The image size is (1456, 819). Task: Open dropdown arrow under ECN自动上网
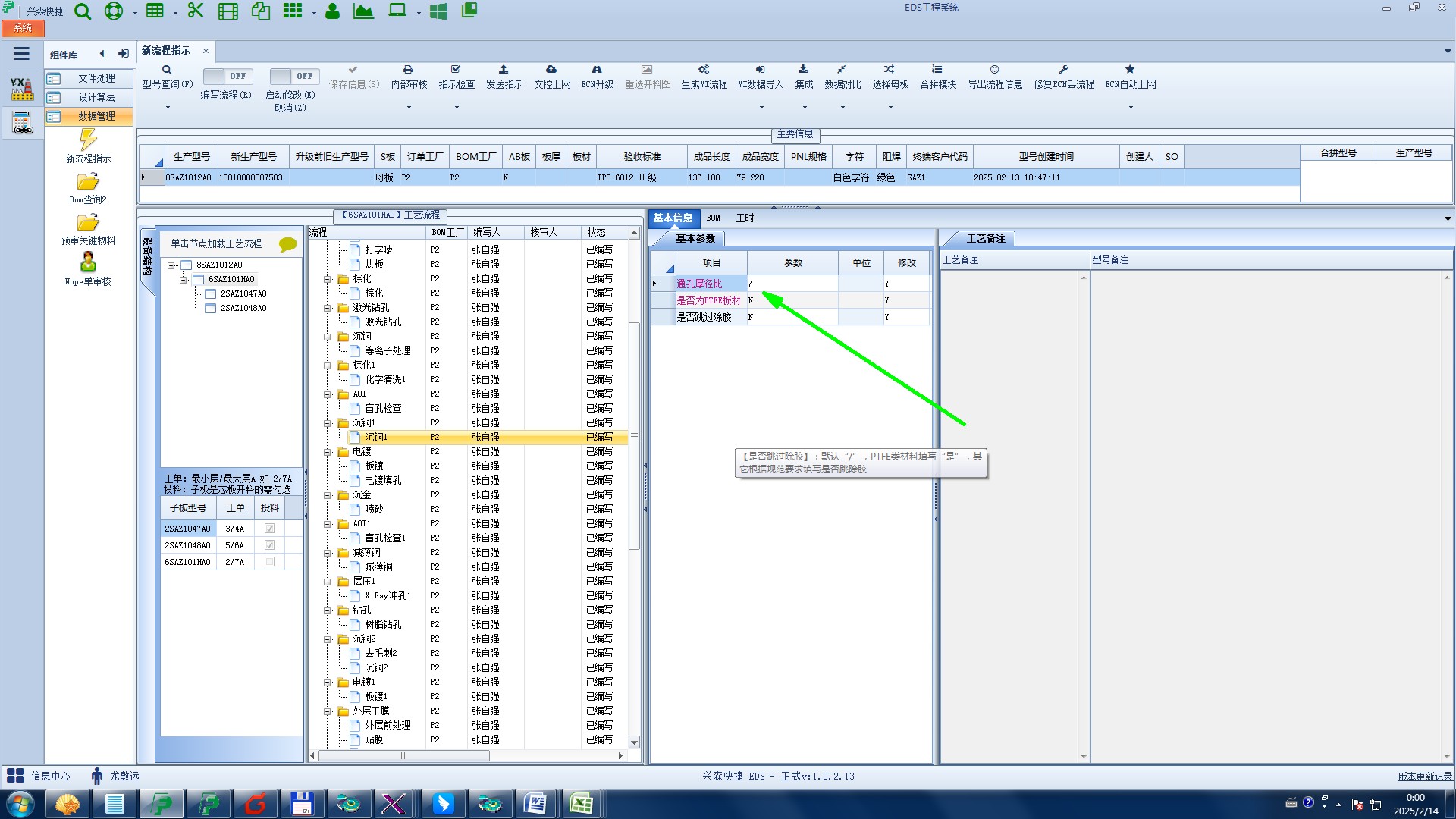pyautogui.click(x=1130, y=108)
